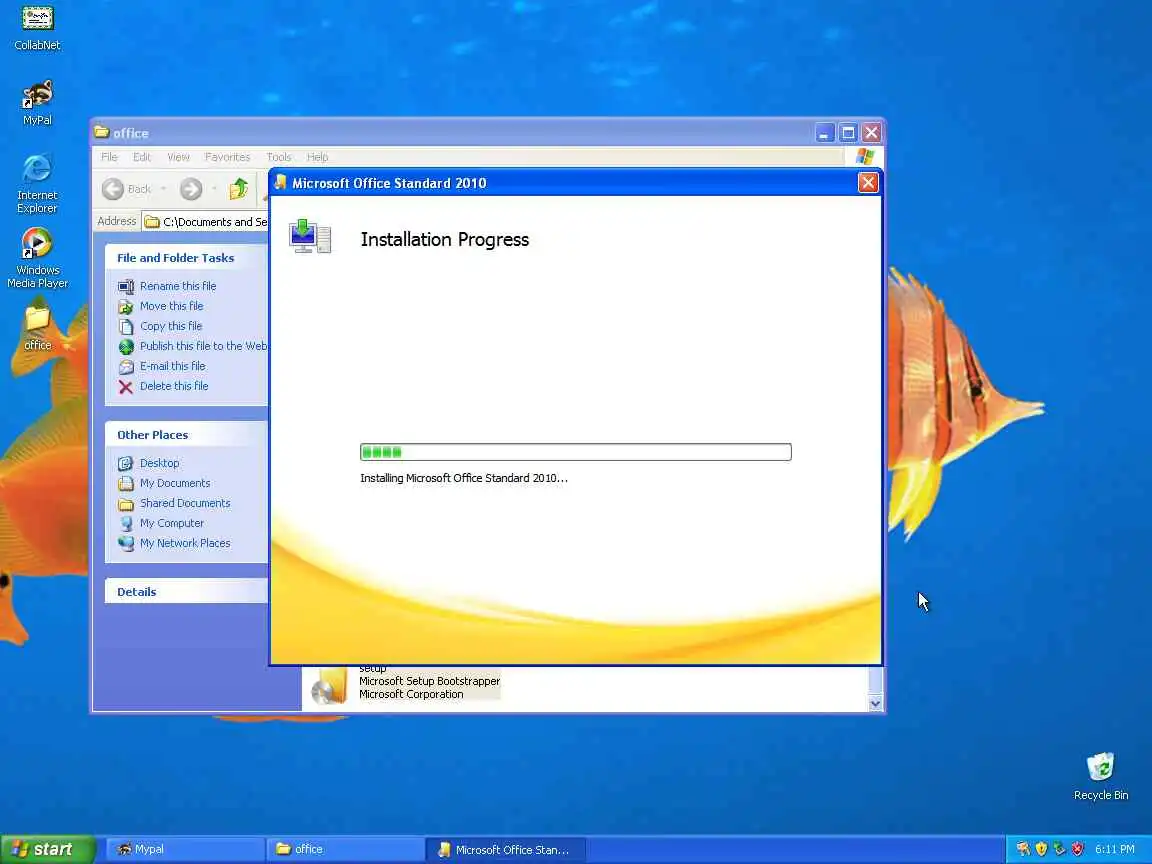Close the Microsoft Office Standard 2010 dialog
The image size is (1152, 864).
(868, 182)
